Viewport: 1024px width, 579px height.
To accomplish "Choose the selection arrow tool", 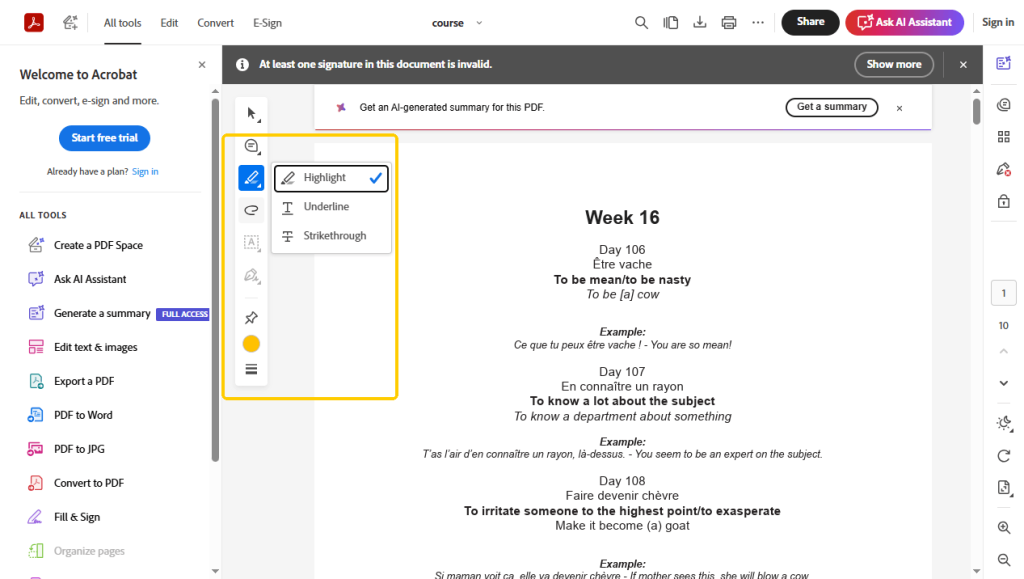I will coord(251,114).
